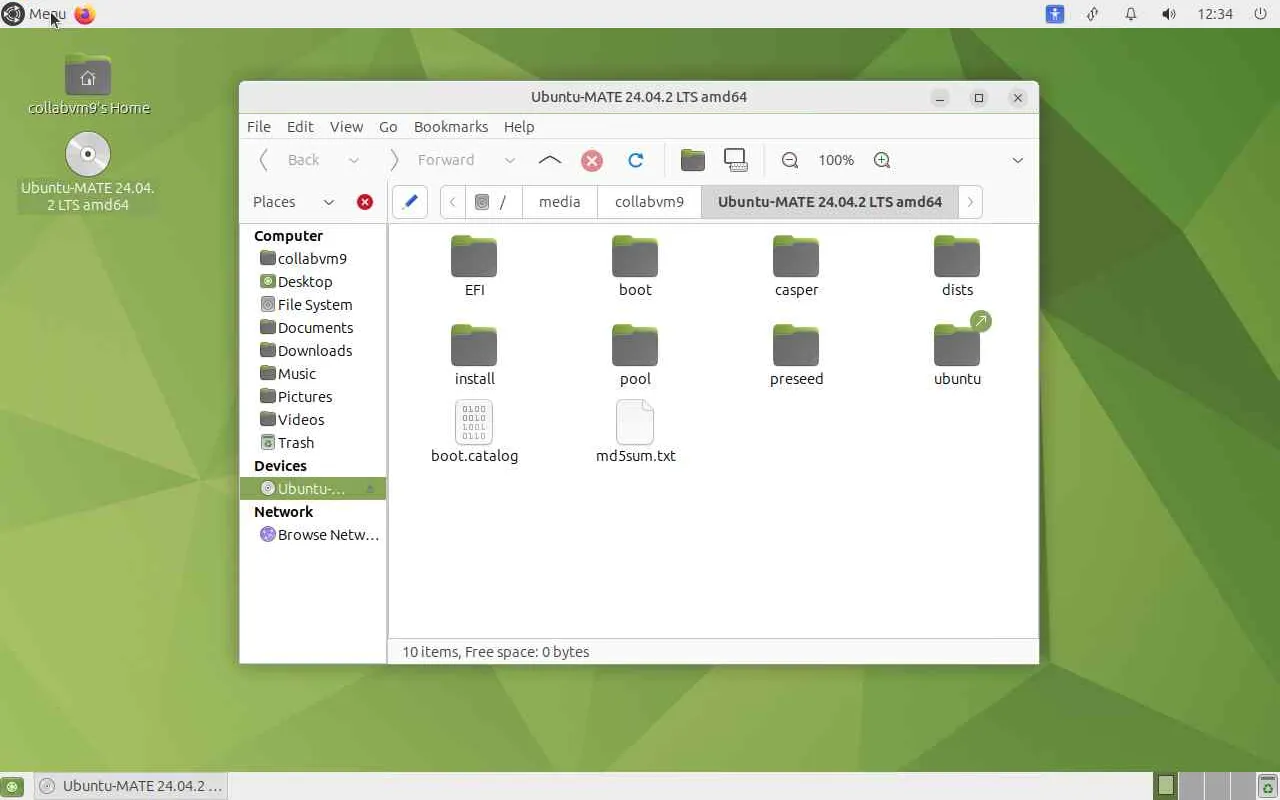Open the Places side pane selector
Image resolution: width=1280 pixels, height=800 pixels.
293,202
